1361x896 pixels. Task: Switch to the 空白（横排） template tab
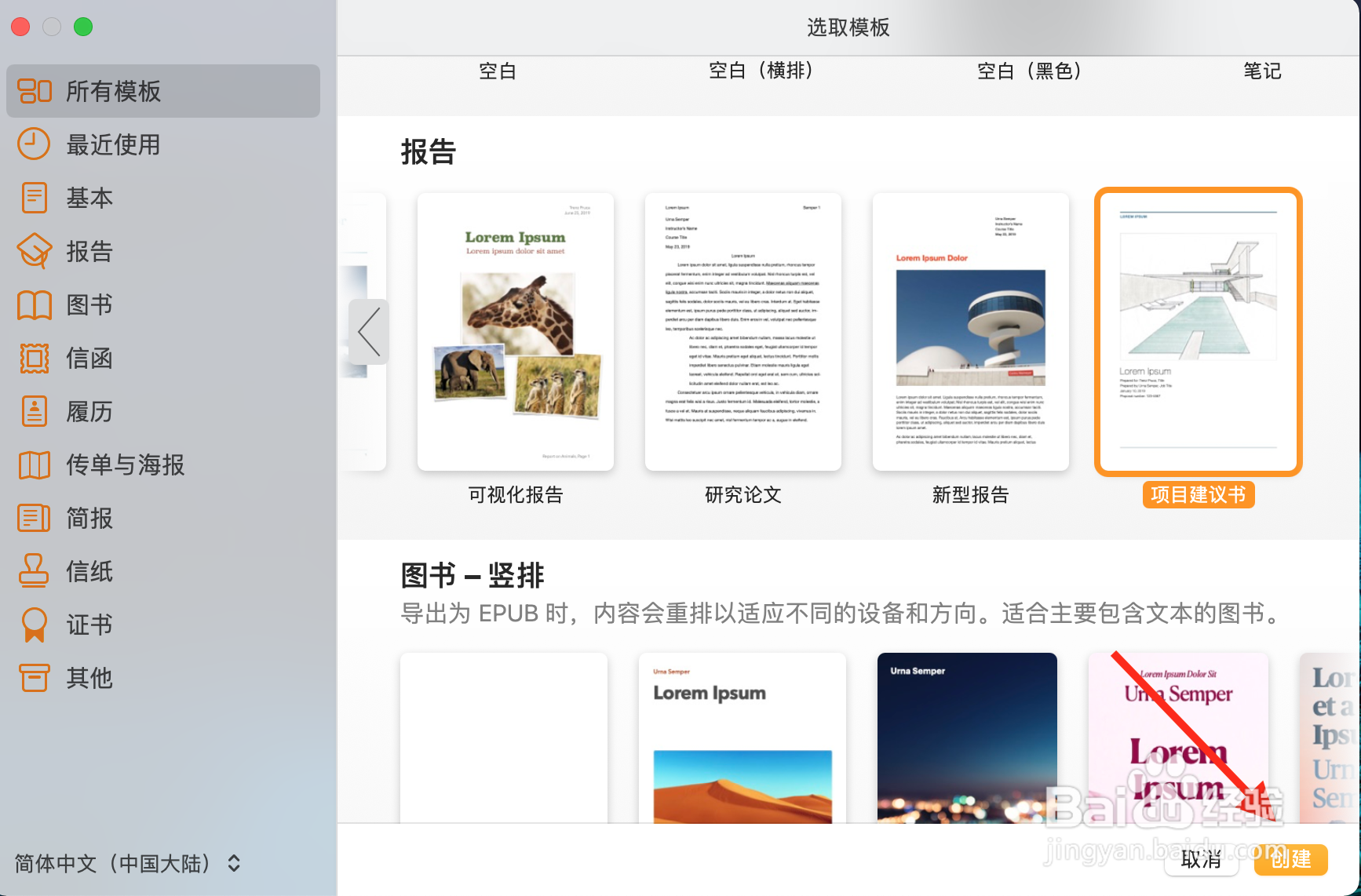[x=760, y=71]
